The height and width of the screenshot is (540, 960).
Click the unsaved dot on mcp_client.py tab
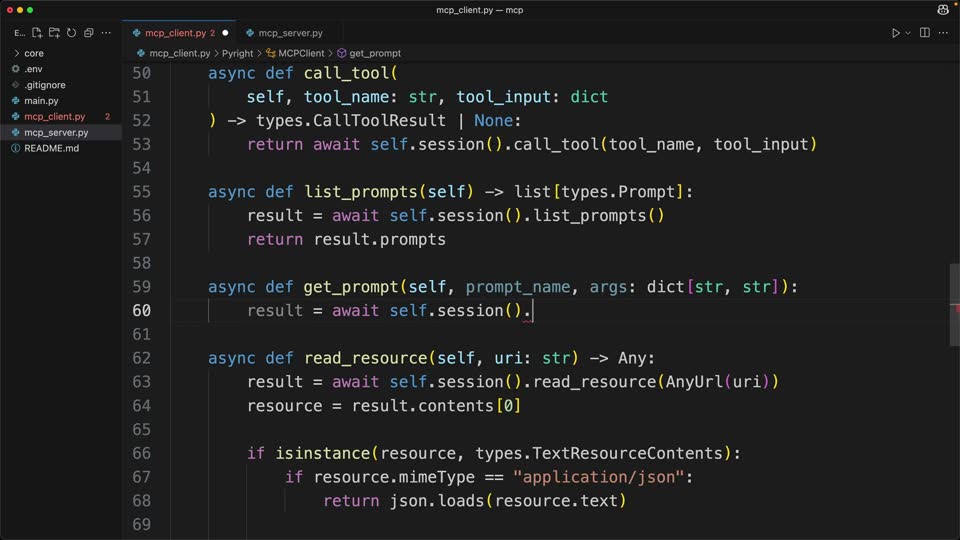[x=225, y=33]
